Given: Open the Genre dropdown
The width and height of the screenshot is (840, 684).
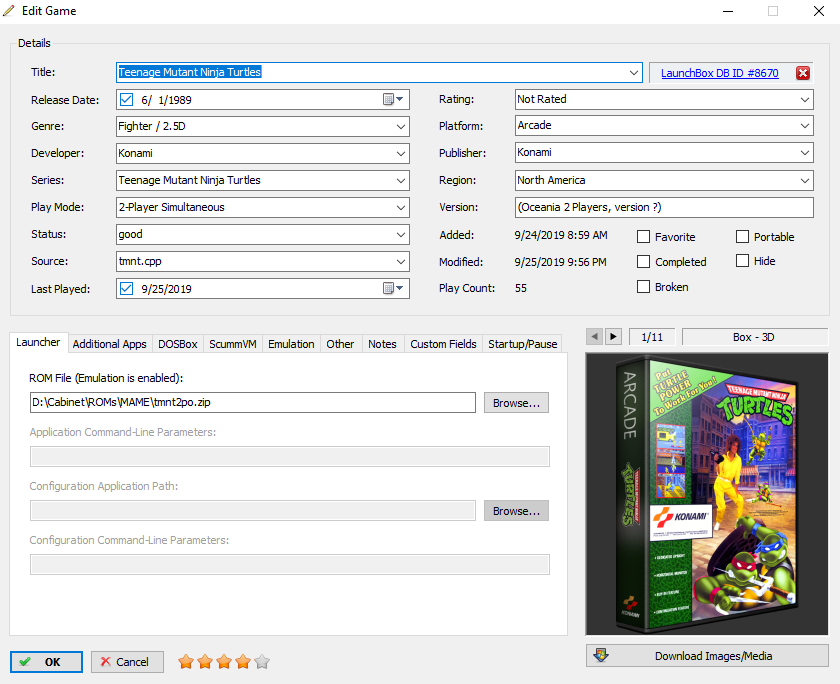Looking at the screenshot, I should 401,126.
